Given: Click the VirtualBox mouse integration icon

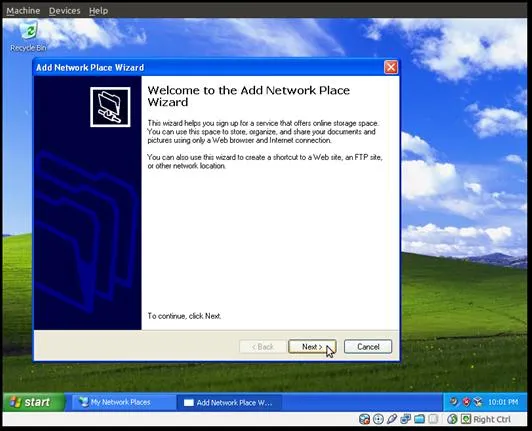Looking at the screenshot, I should [452, 419].
